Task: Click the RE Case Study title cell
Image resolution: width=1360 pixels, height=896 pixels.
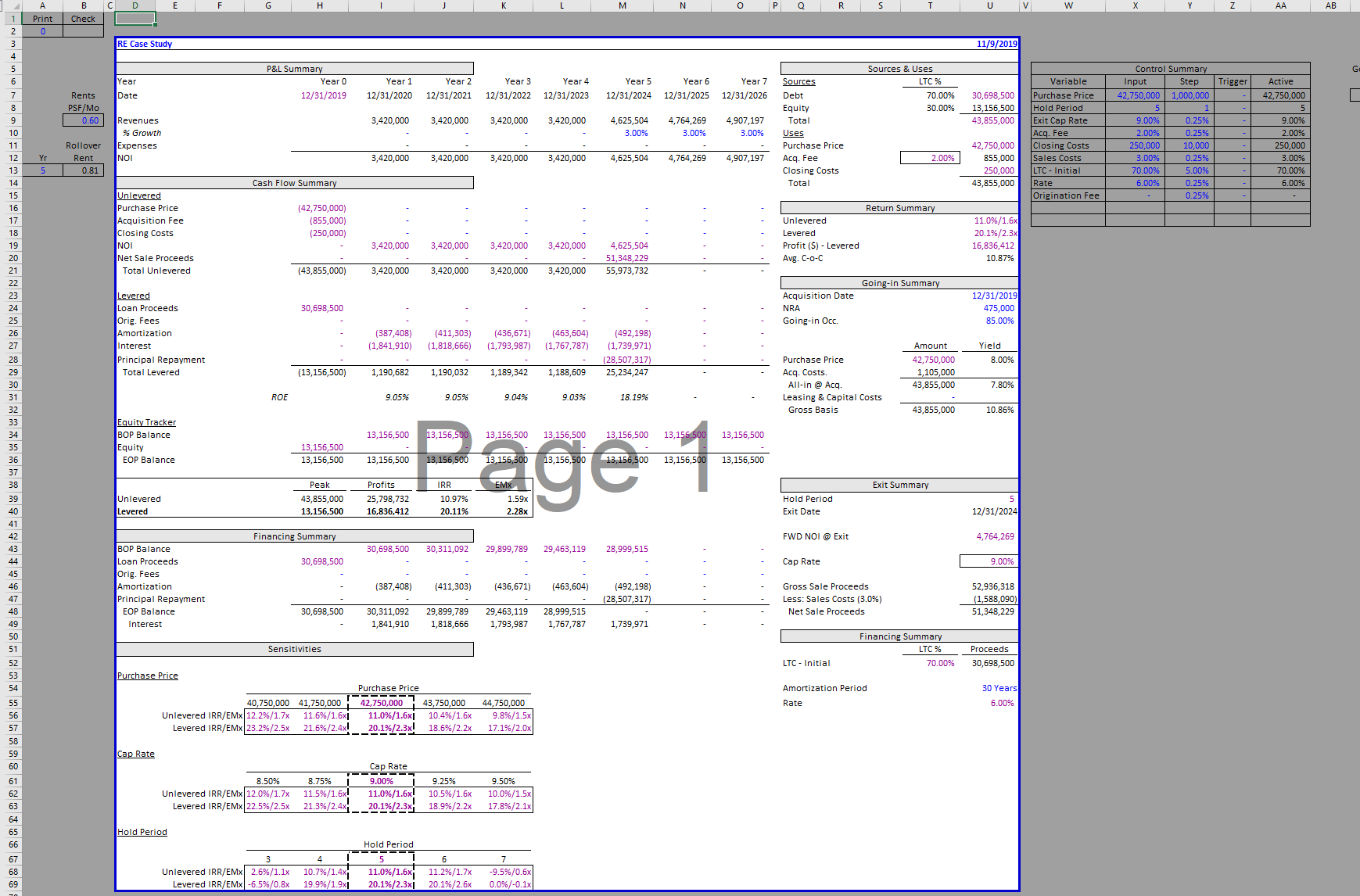Action: pos(145,44)
